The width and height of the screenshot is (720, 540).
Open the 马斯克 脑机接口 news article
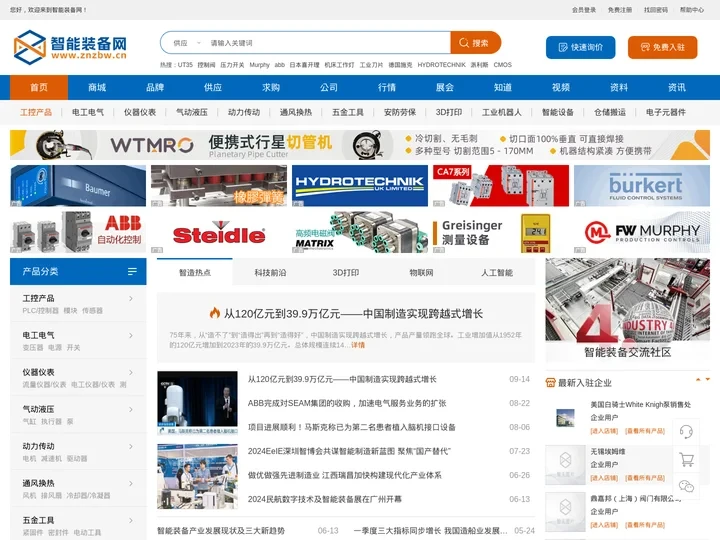351,427
